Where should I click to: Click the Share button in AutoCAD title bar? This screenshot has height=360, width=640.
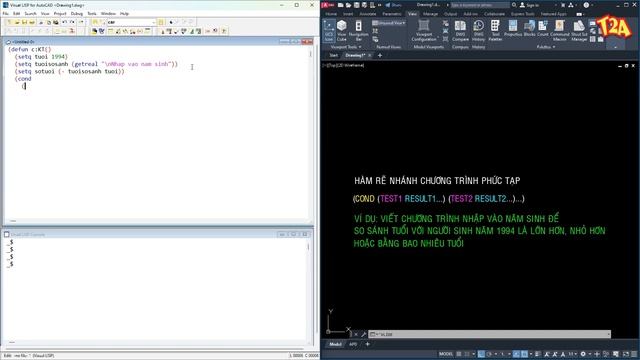393,5
